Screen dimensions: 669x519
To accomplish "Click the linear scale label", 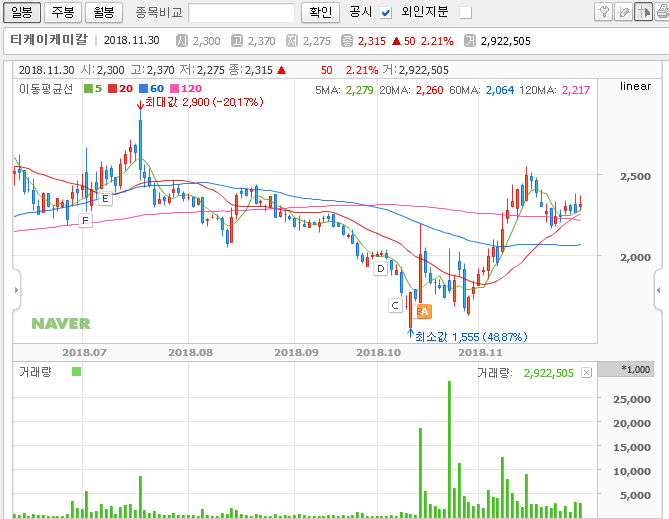I will (635, 86).
